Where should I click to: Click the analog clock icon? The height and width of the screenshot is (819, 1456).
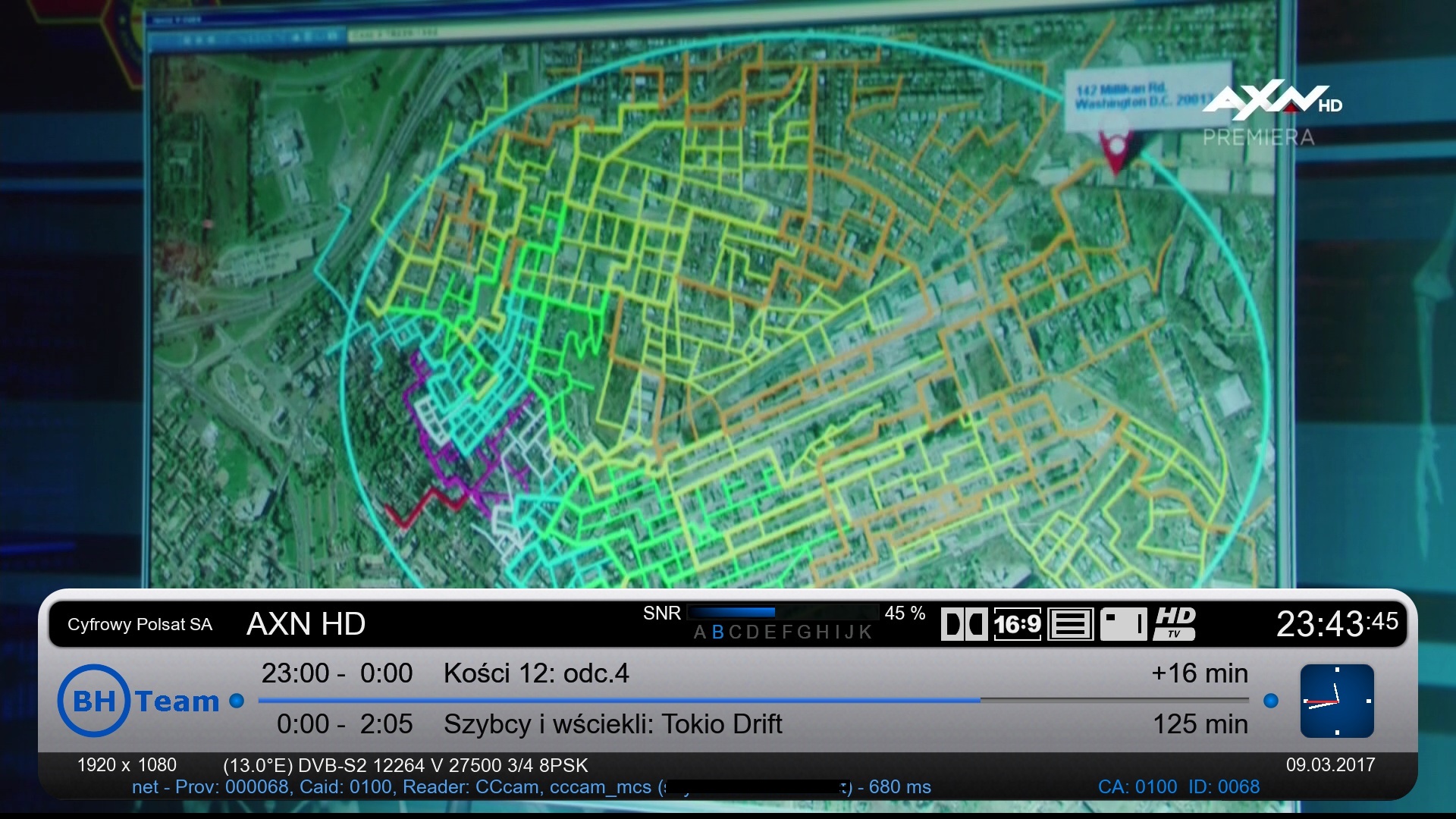(1337, 701)
